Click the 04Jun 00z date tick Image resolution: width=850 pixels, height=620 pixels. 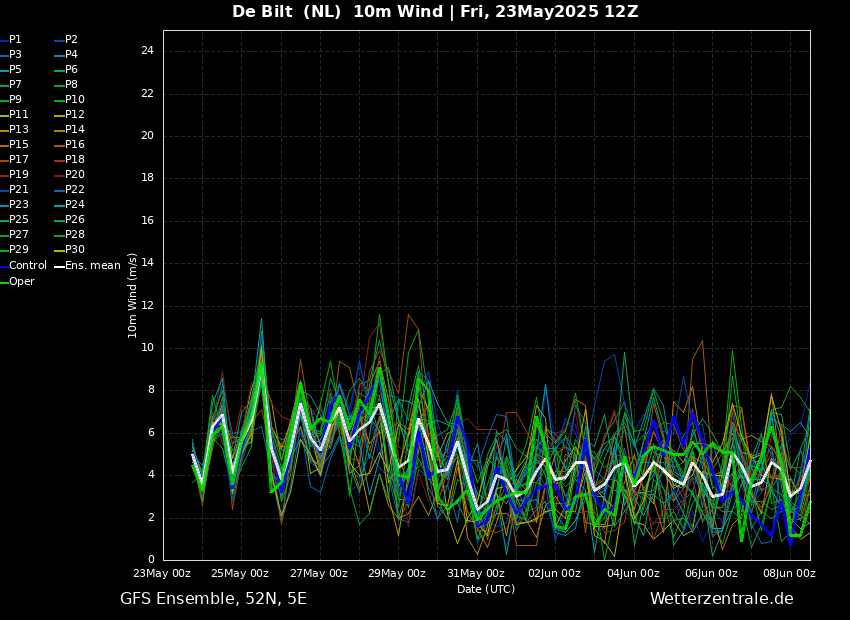[x=633, y=573]
